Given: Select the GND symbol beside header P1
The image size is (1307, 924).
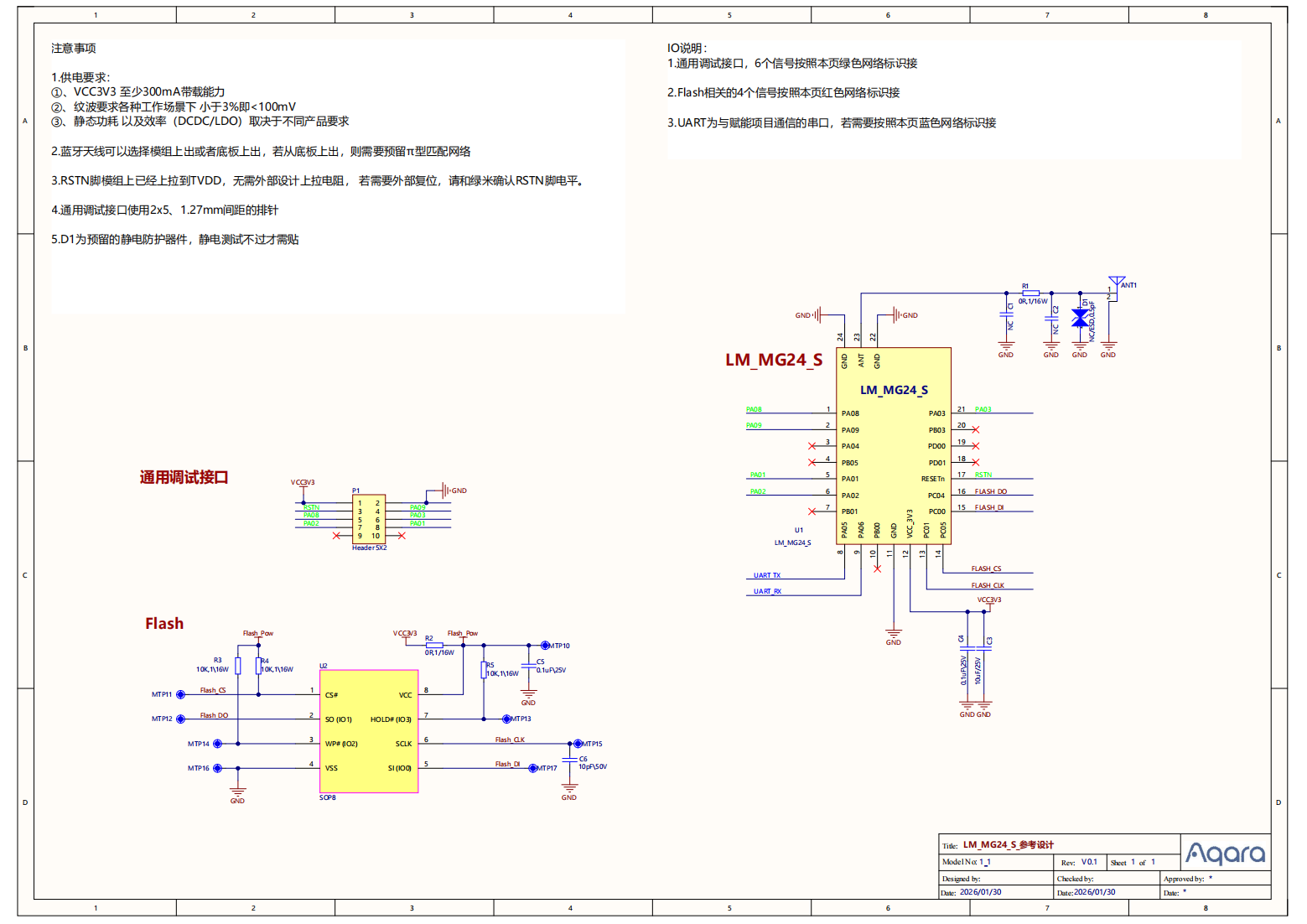Looking at the screenshot, I should tap(454, 491).
